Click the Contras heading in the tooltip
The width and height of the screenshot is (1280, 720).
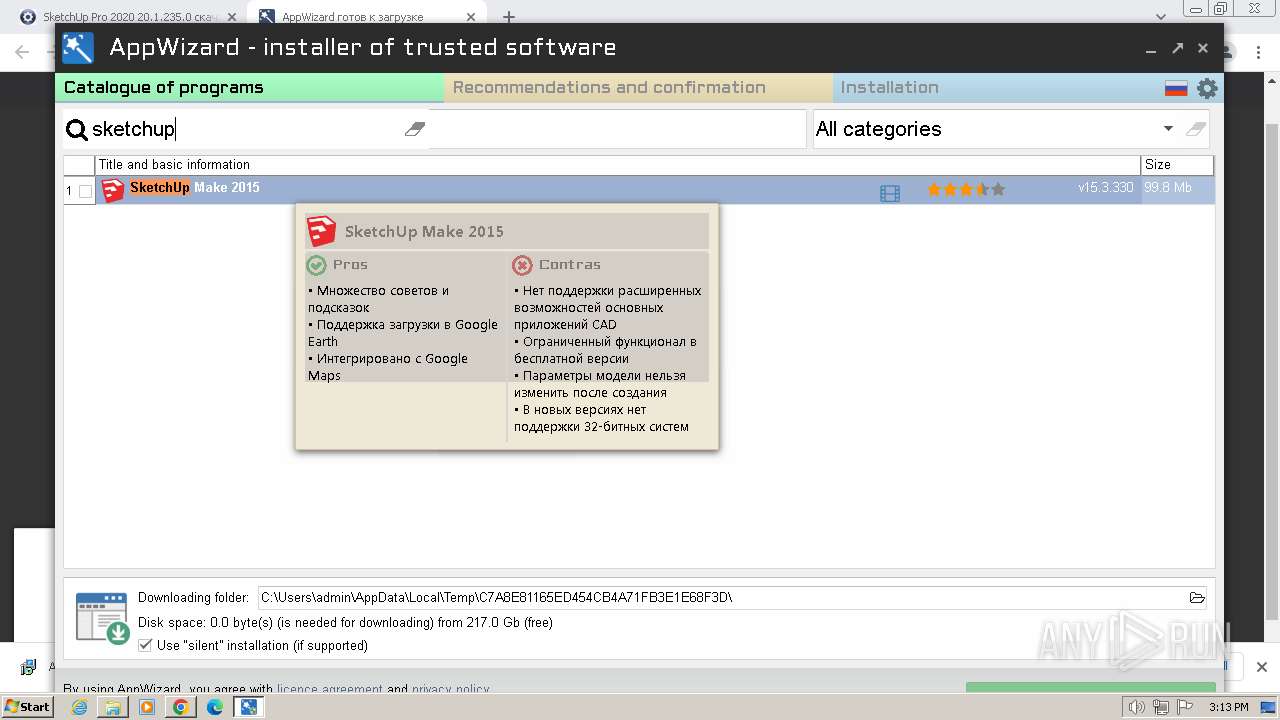click(x=570, y=265)
